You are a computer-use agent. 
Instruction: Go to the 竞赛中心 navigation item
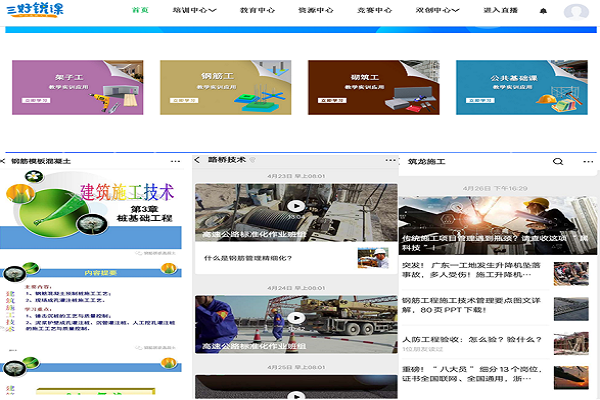(x=371, y=11)
